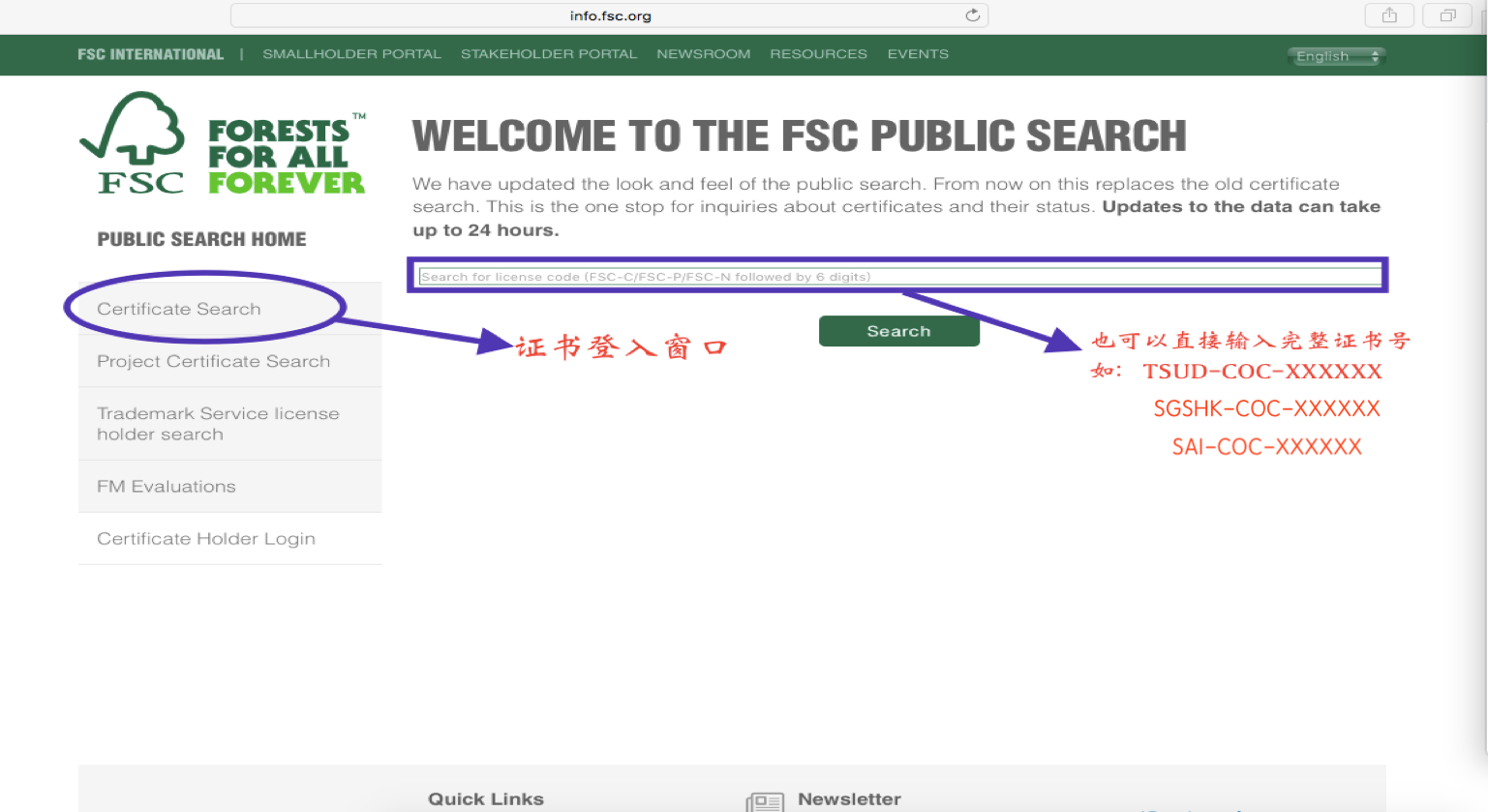Open the Resources menu item
This screenshot has height=812, width=1488.
(819, 54)
